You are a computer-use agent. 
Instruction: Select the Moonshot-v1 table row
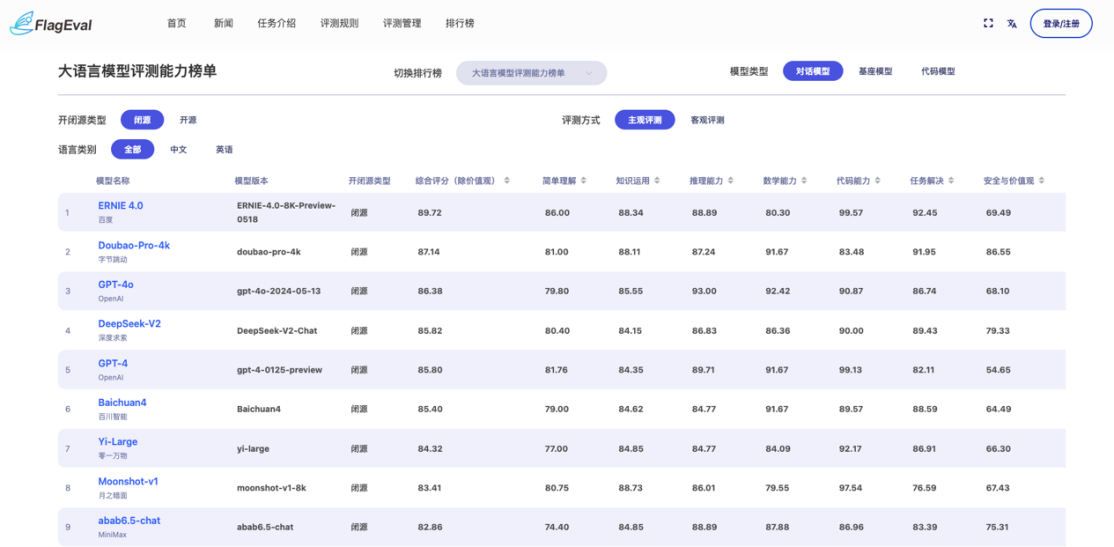coord(560,488)
